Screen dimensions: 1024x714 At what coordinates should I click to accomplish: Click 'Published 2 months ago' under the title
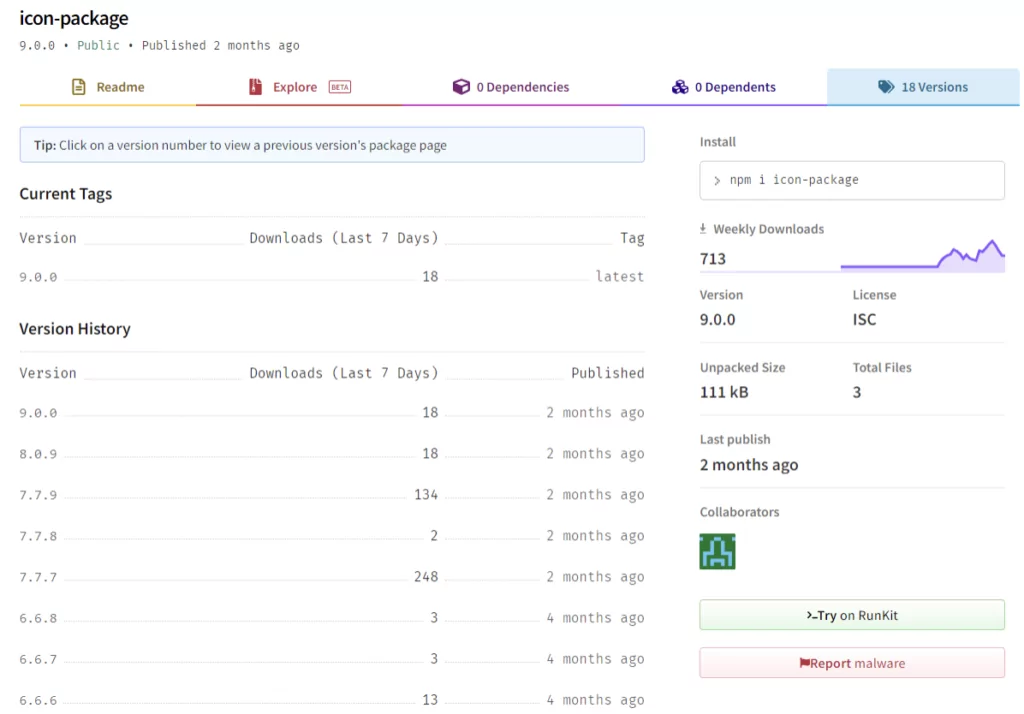click(220, 45)
